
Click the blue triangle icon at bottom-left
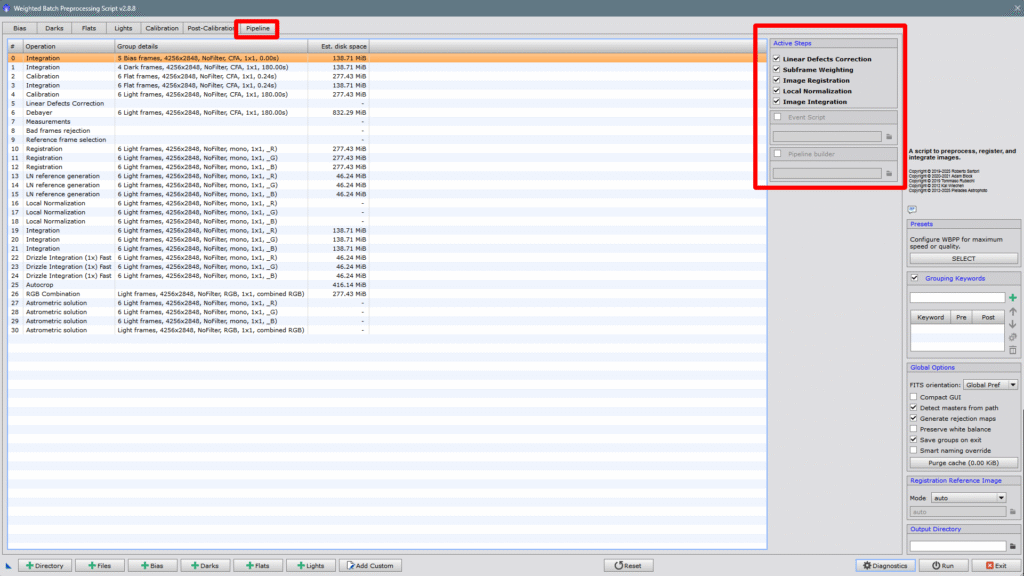9,566
